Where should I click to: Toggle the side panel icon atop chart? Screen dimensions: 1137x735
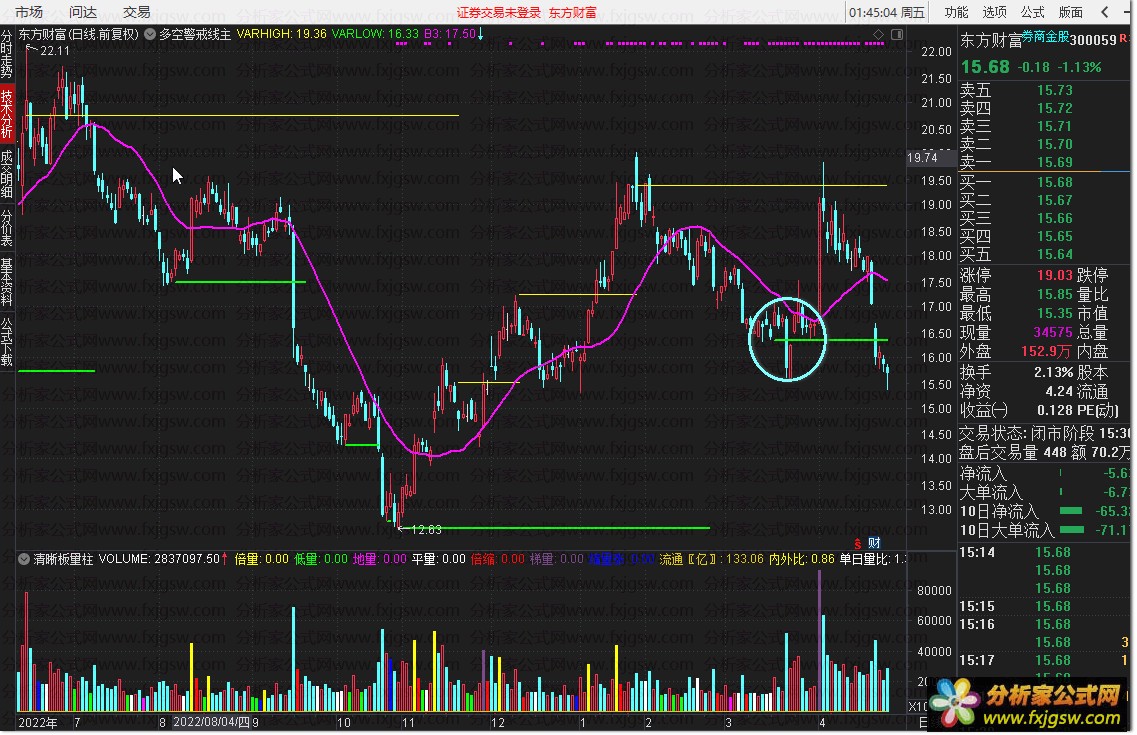coord(897,34)
